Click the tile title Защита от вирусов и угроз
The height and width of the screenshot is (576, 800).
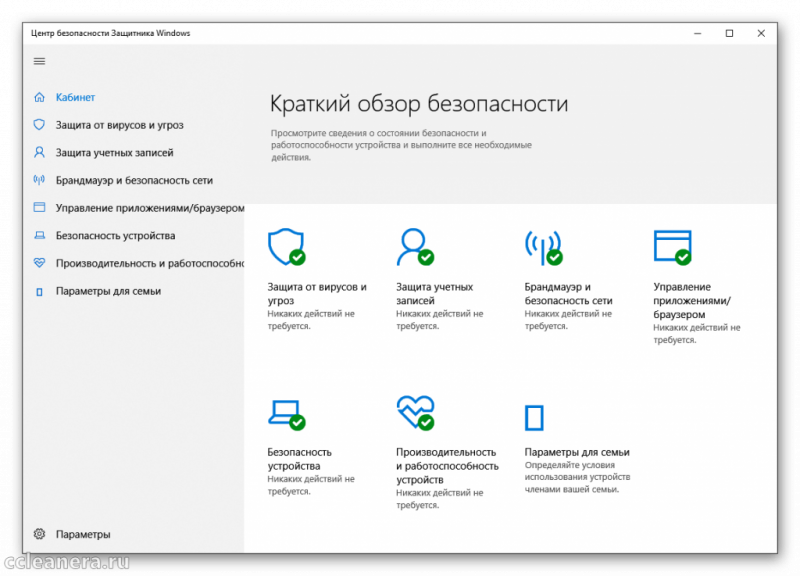317,293
